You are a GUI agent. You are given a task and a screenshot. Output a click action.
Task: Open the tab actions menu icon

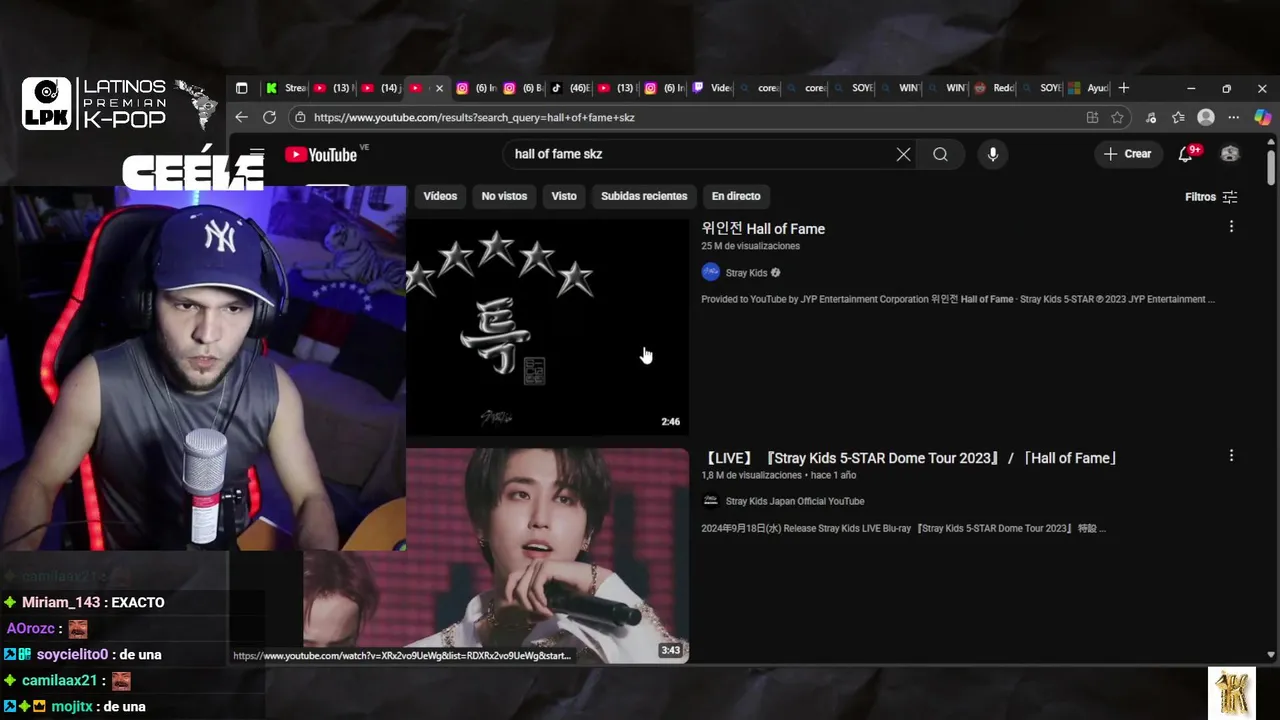click(241, 88)
